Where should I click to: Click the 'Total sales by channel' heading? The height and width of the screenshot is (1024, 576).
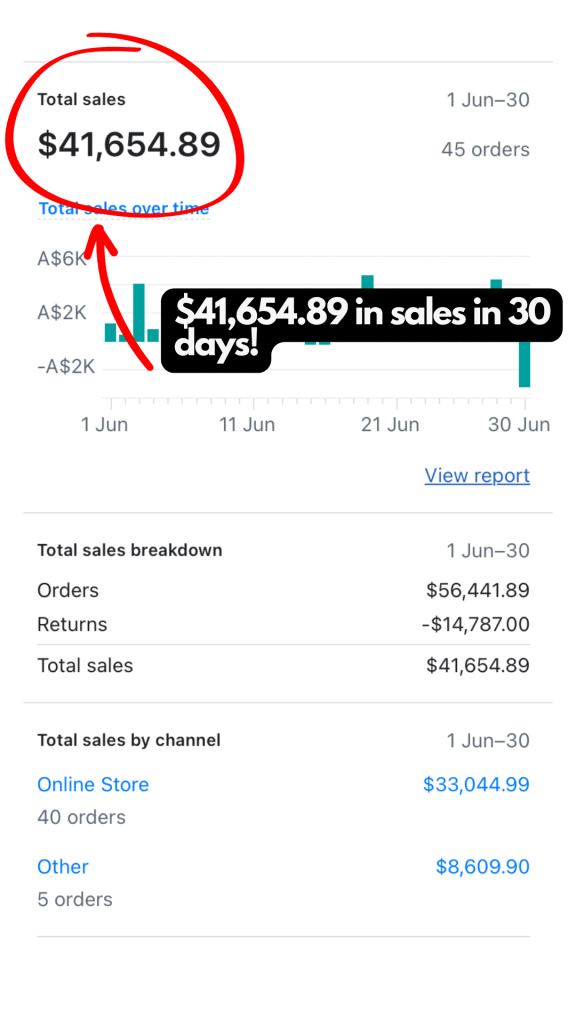click(x=129, y=740)
